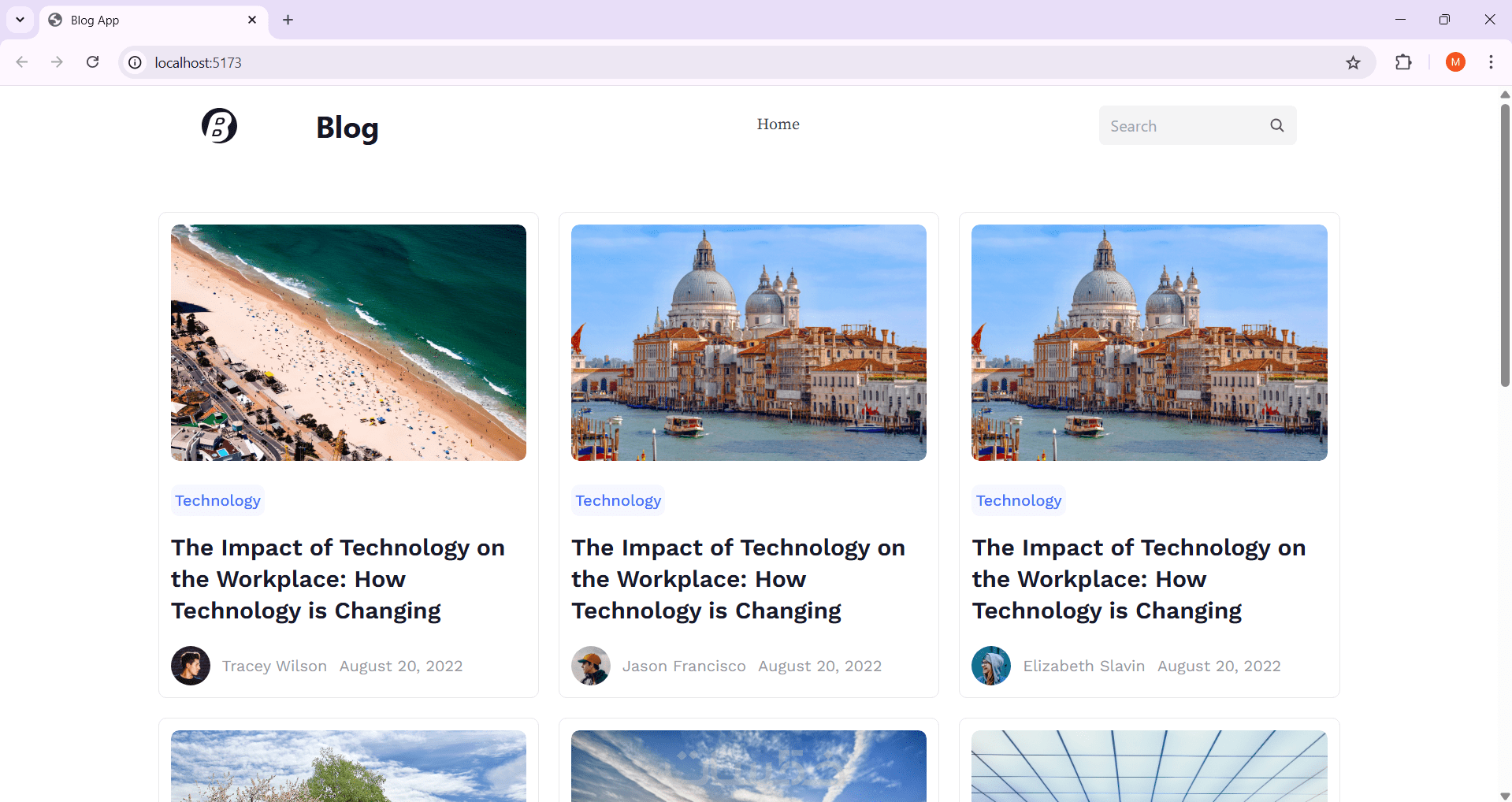Bookmark this page with the star icon

tap(1353, 62)
